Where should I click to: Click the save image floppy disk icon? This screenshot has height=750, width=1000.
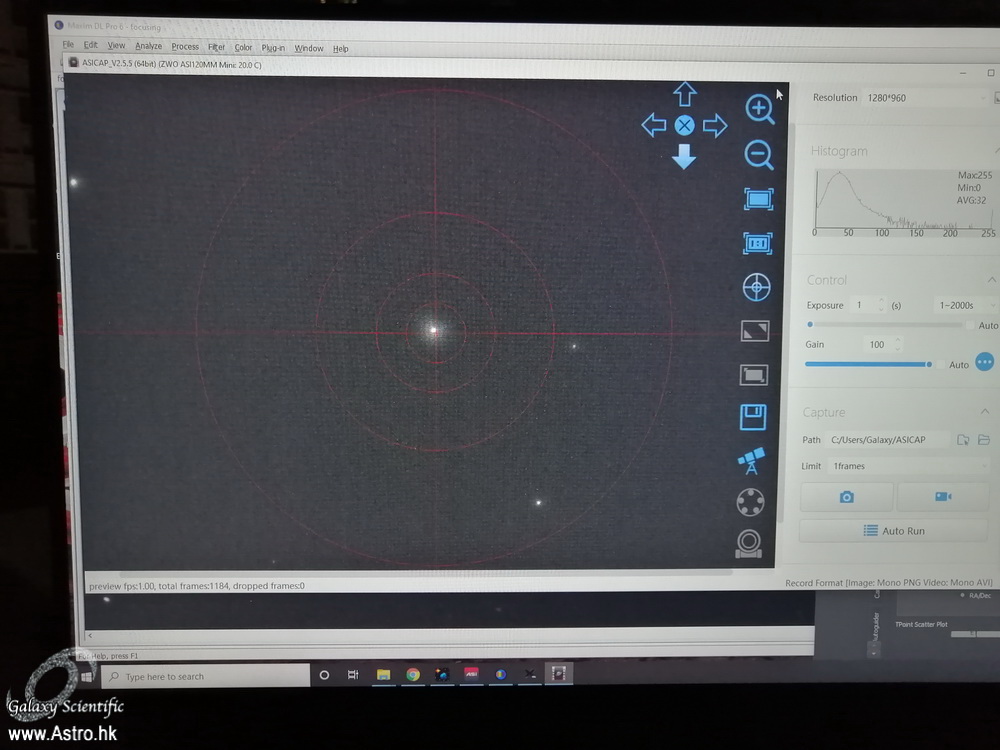(753, 417)
